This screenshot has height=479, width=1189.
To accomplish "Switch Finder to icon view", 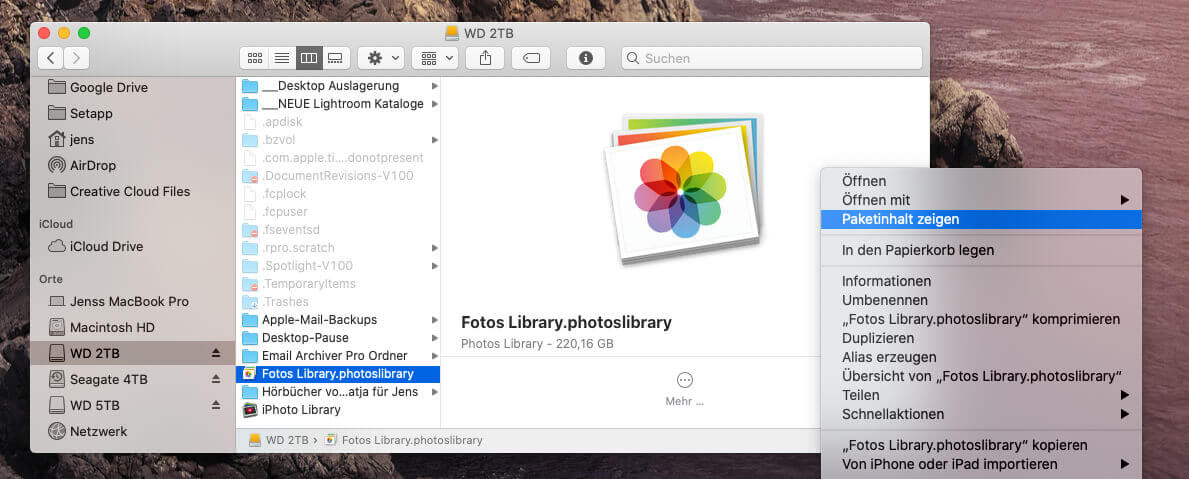I will (254, 58).
